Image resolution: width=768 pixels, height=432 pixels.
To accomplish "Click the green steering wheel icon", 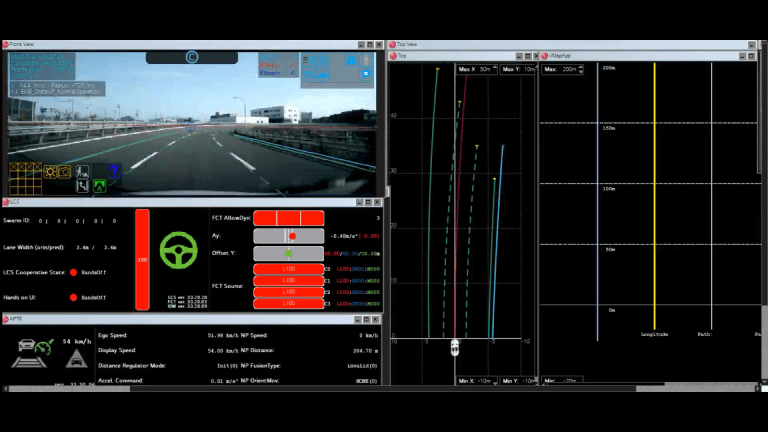I will [179, 251].
